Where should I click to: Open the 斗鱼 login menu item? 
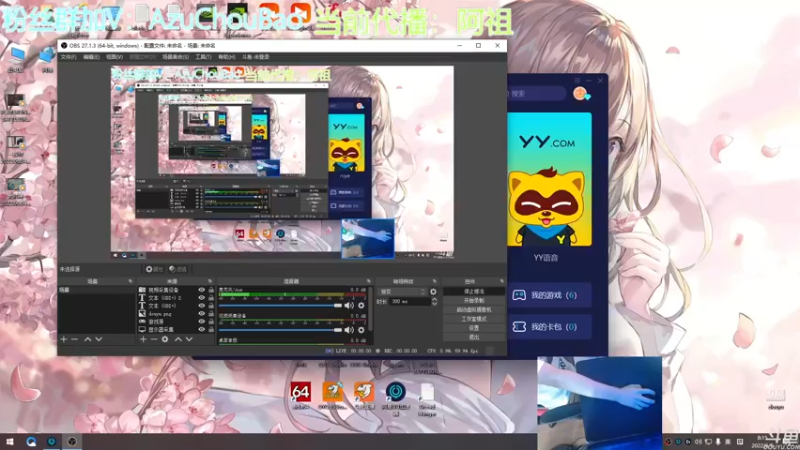[x=255, y=57]
